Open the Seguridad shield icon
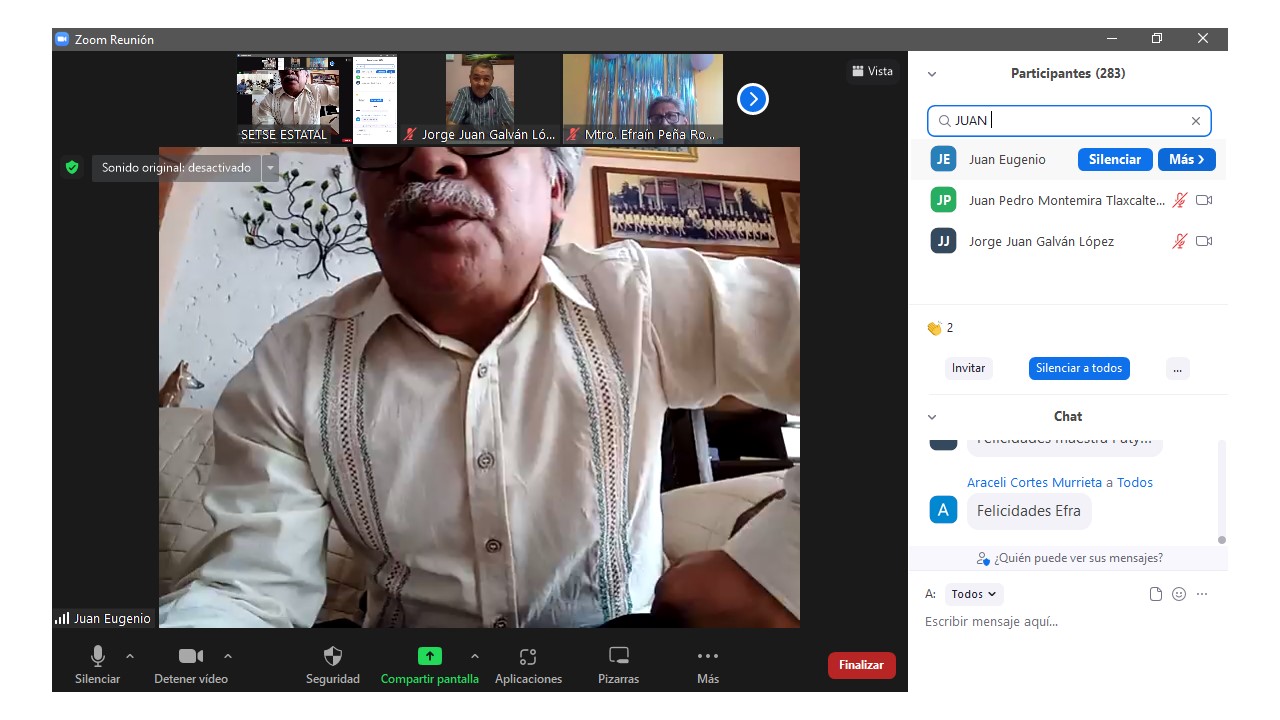The width and height of the screenshot is (1280, 720). pyautogui.click(x=333, y=657)
